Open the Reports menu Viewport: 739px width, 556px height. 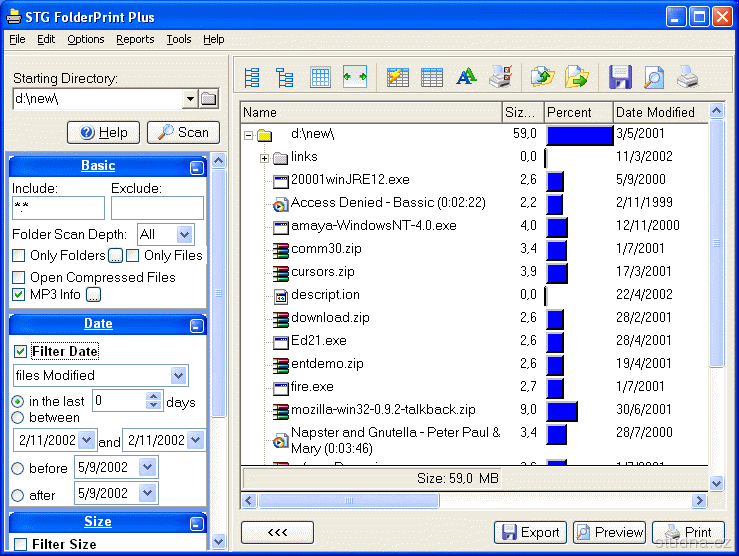click(x=135, y=39)
